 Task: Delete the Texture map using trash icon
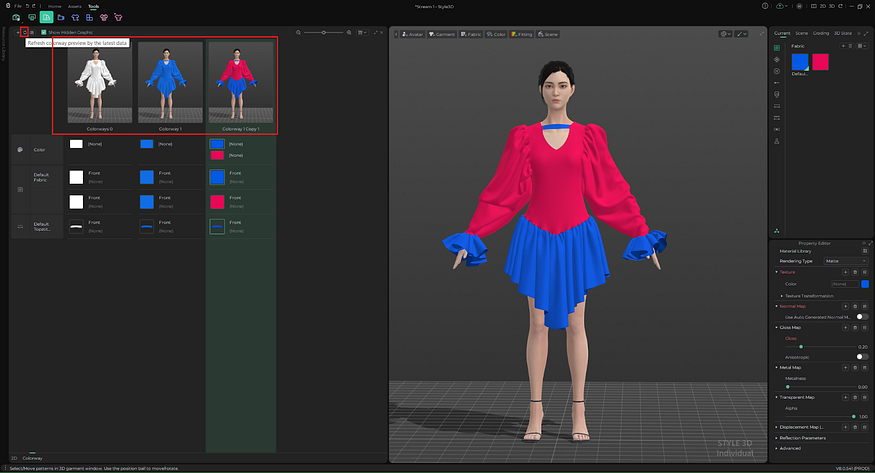click(855, 271)
